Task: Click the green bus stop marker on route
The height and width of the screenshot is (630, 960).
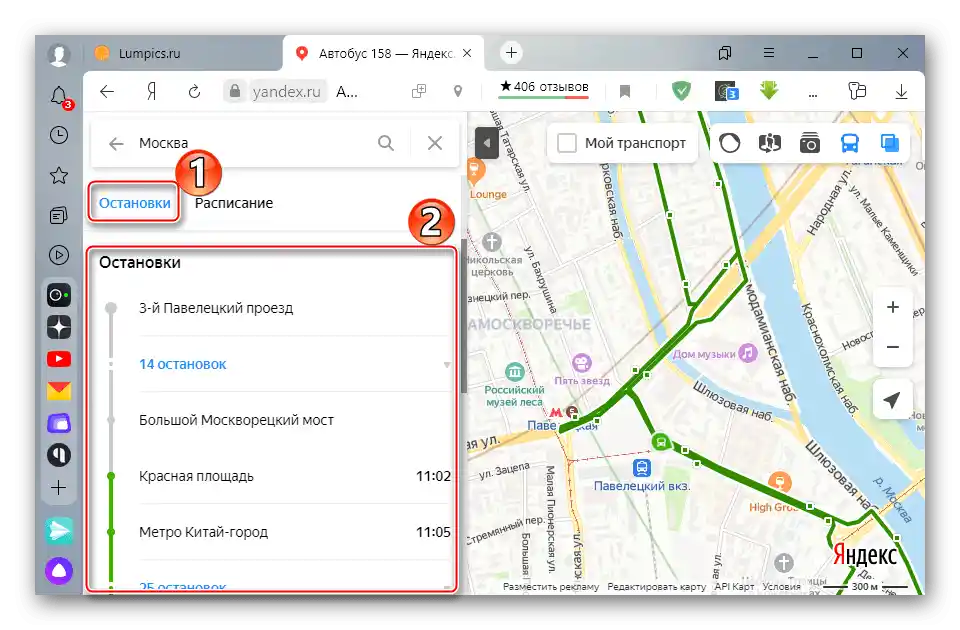Action: click(x=661, y=441)
